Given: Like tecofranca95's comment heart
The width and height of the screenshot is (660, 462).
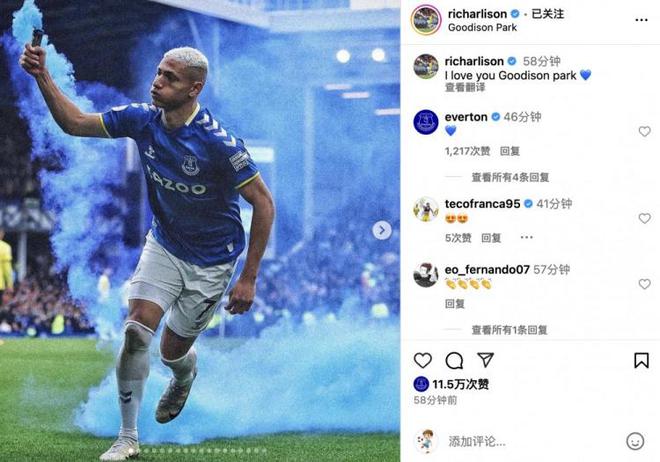Looking at the screenshot, I should click(x=644, y=218).
